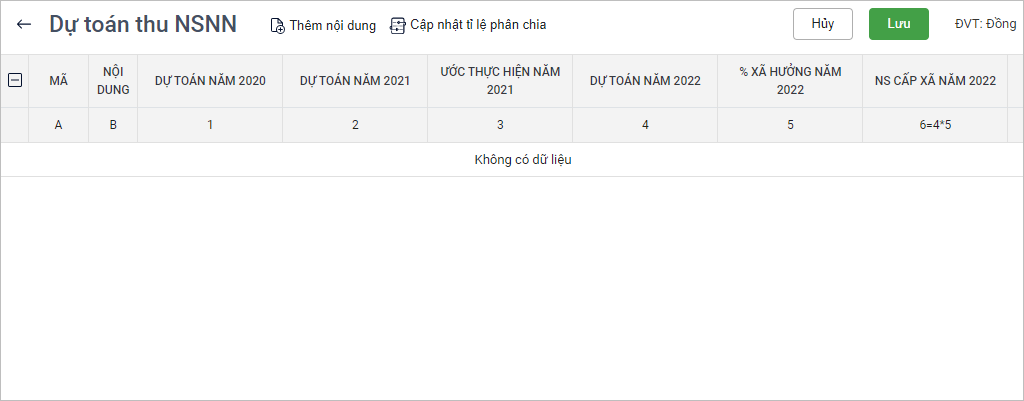This screenshot has width=1024, height=401.
Task: Select the NS CẤP XÃ NĂM 2022 header
Action: click(935, 81)
